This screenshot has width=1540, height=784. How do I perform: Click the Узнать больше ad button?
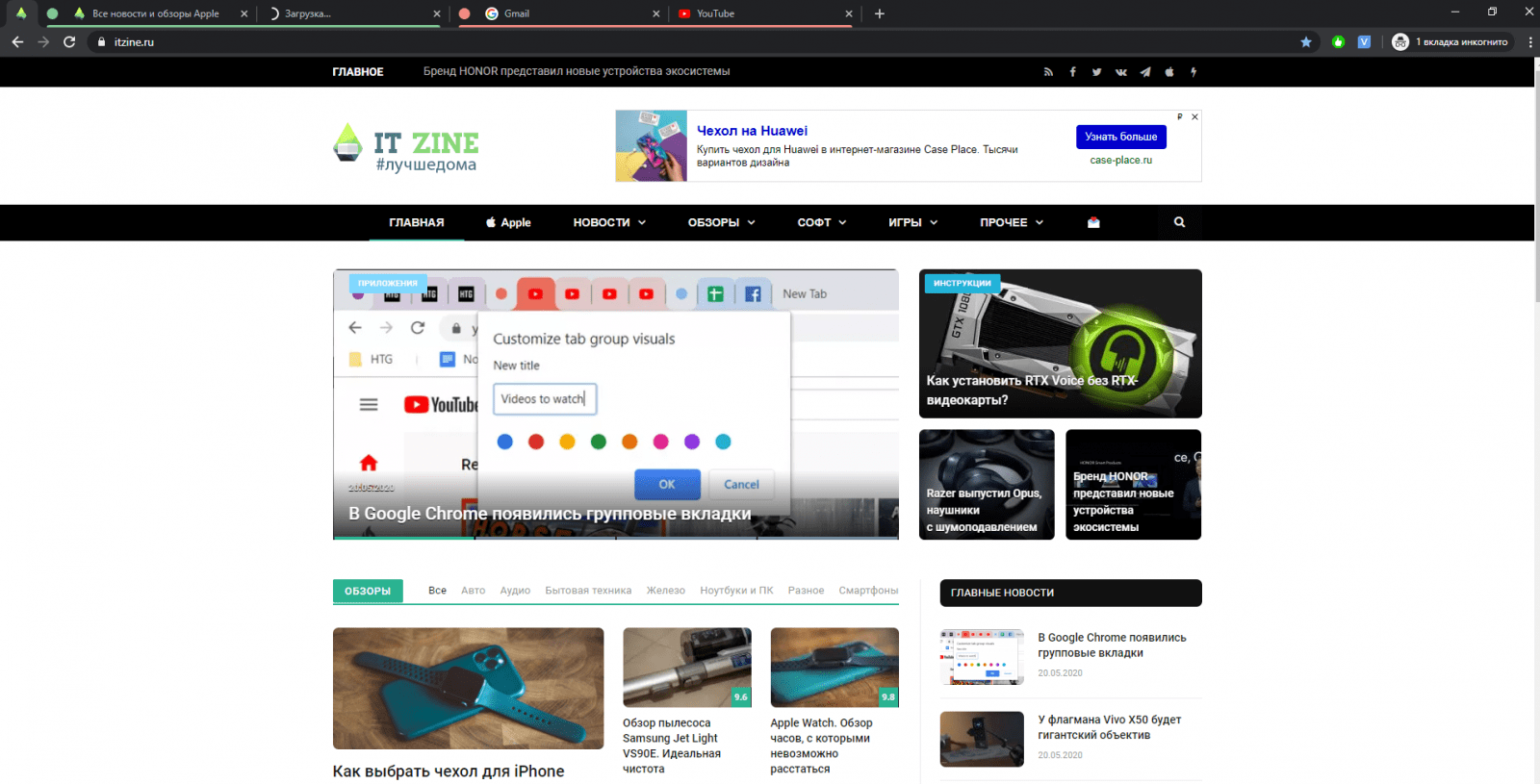1121,137
